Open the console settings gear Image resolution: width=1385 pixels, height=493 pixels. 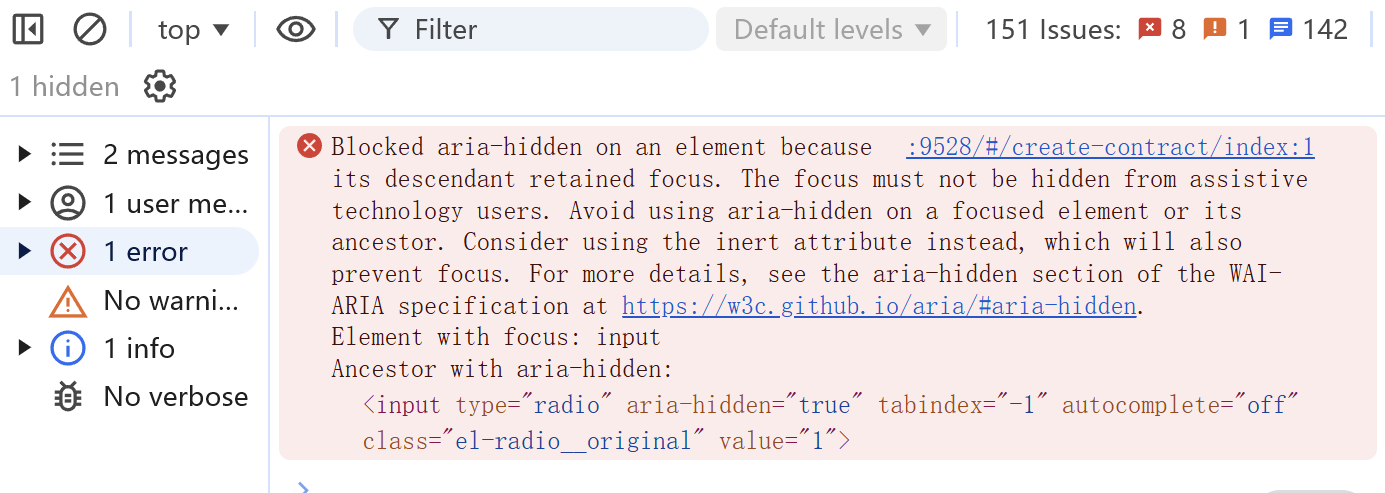point(160,86)
